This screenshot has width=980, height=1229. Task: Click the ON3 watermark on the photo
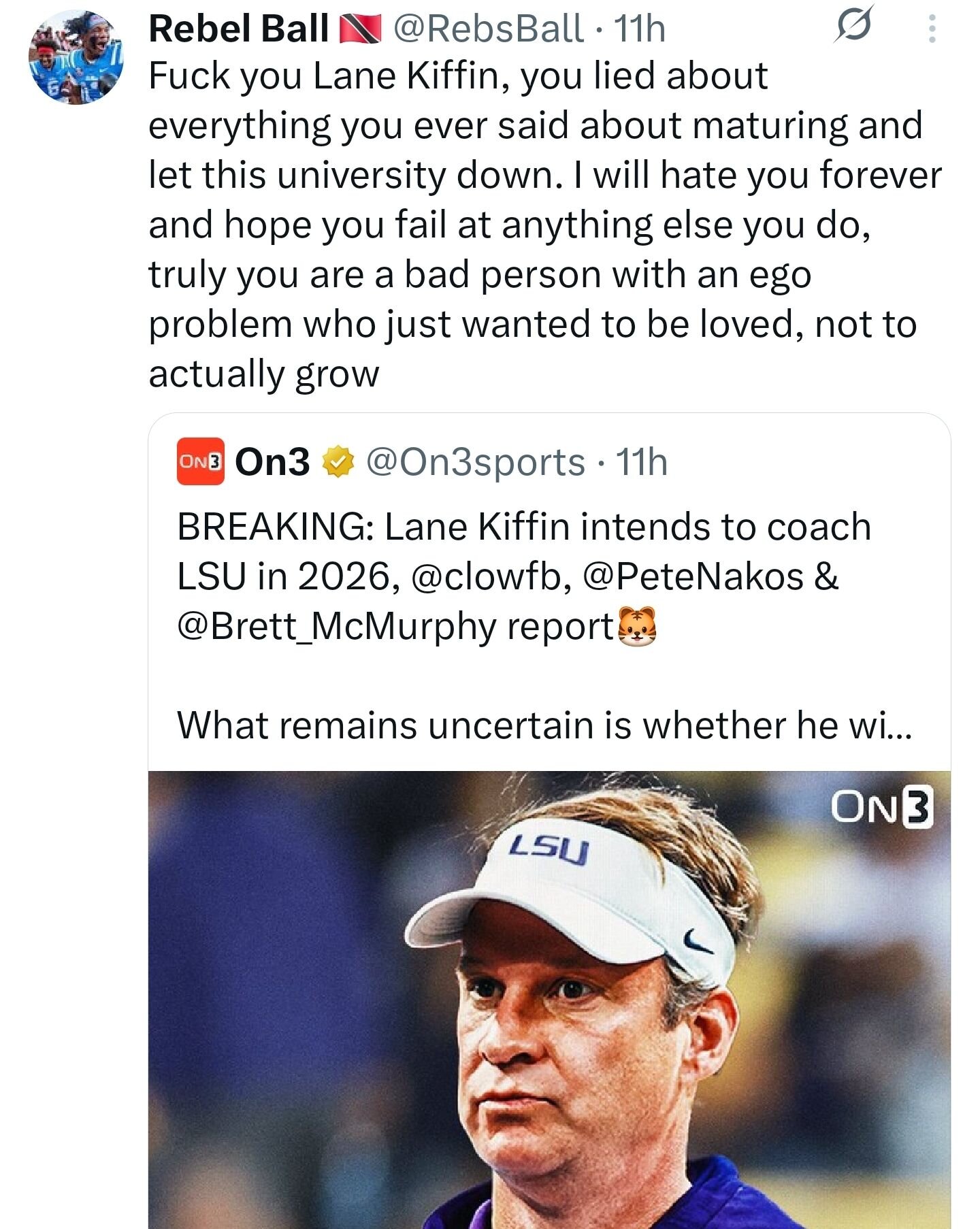pos(881,808)
